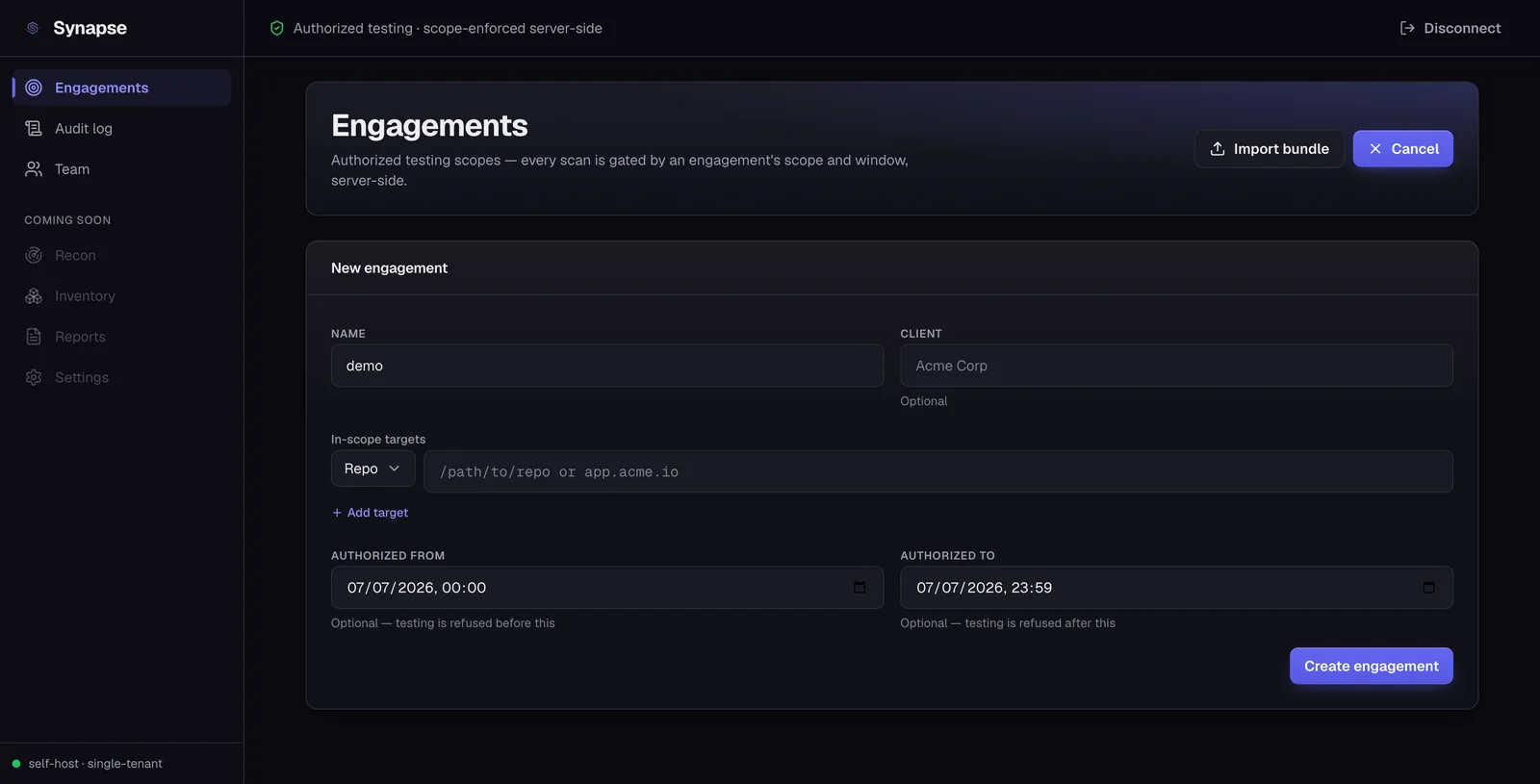Click the AUTHORIZED FROM field label
Screen dimensions: 1540x784
[388, 556]
